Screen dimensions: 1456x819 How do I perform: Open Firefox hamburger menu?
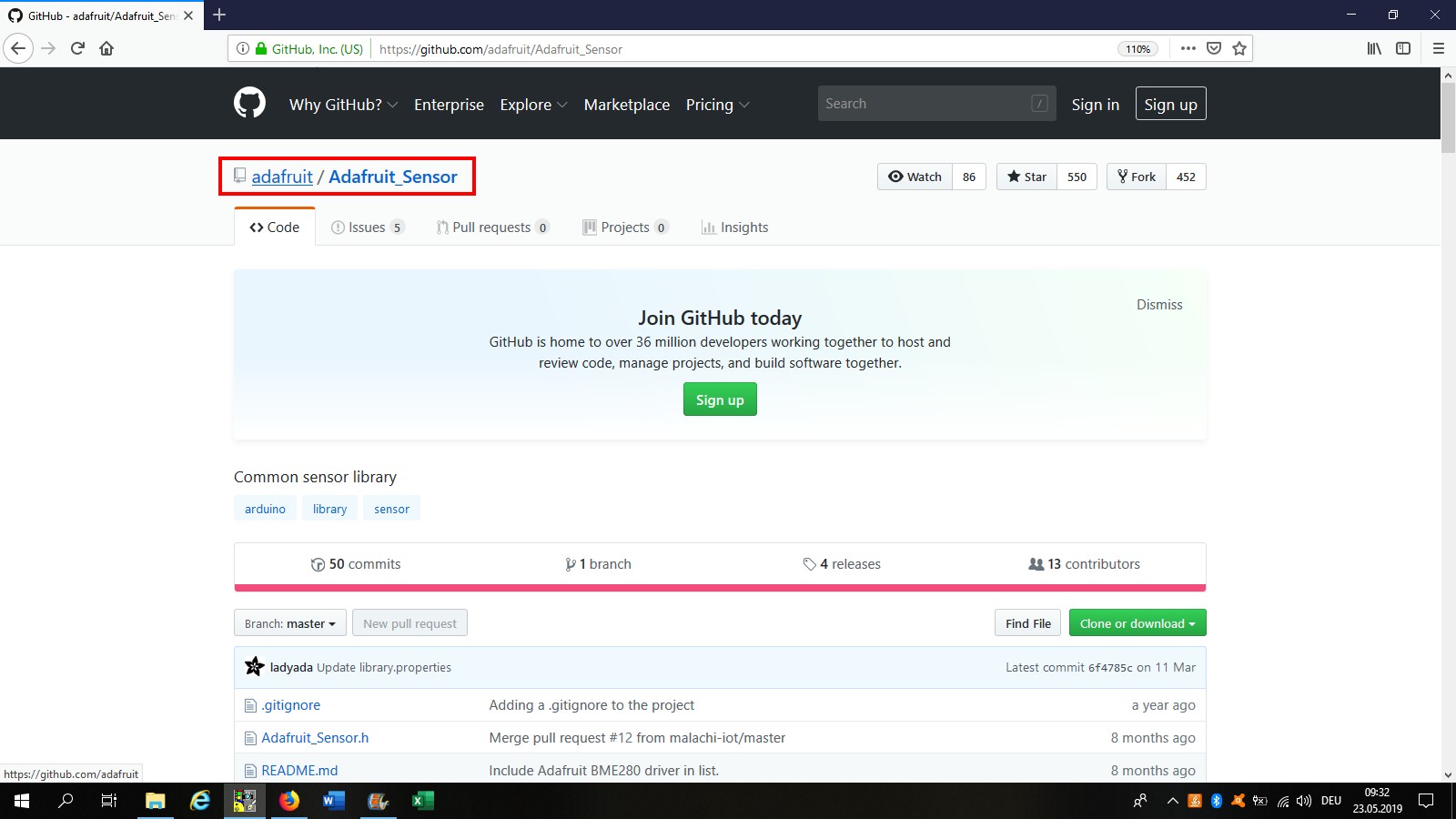tap(1439, 48)
